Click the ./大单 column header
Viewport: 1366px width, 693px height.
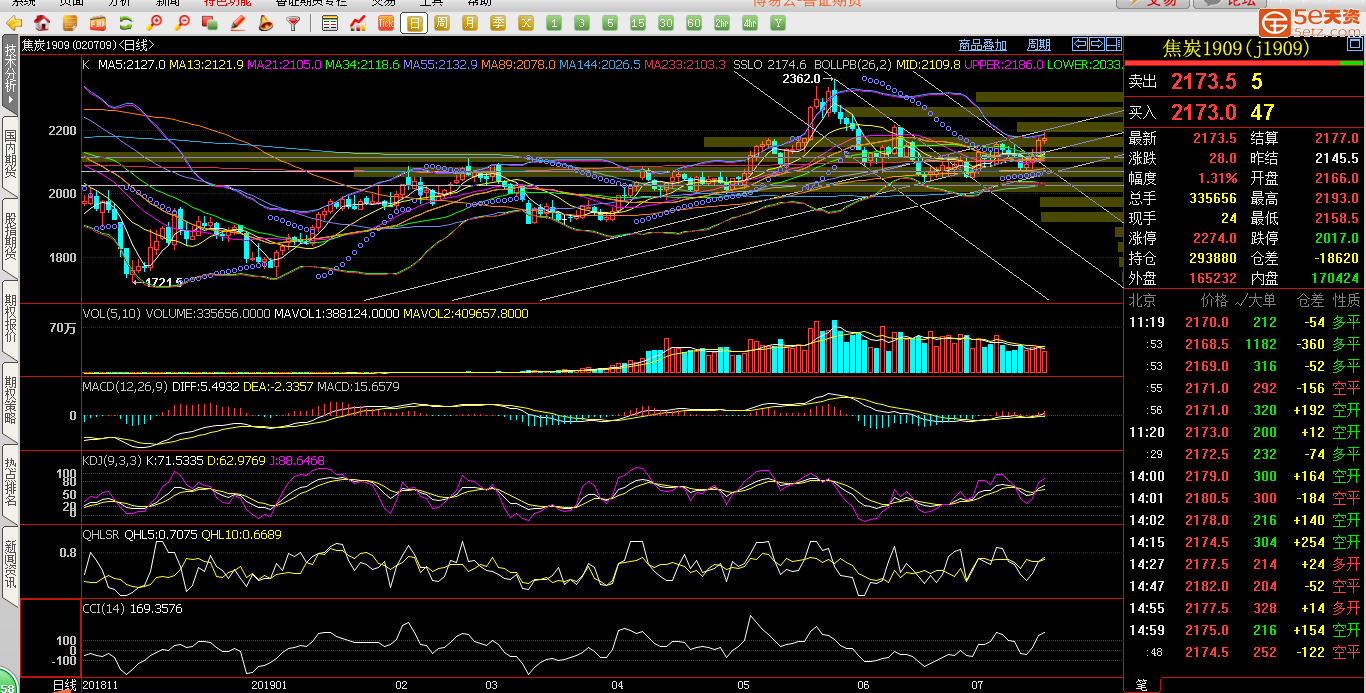point(1256,300)
